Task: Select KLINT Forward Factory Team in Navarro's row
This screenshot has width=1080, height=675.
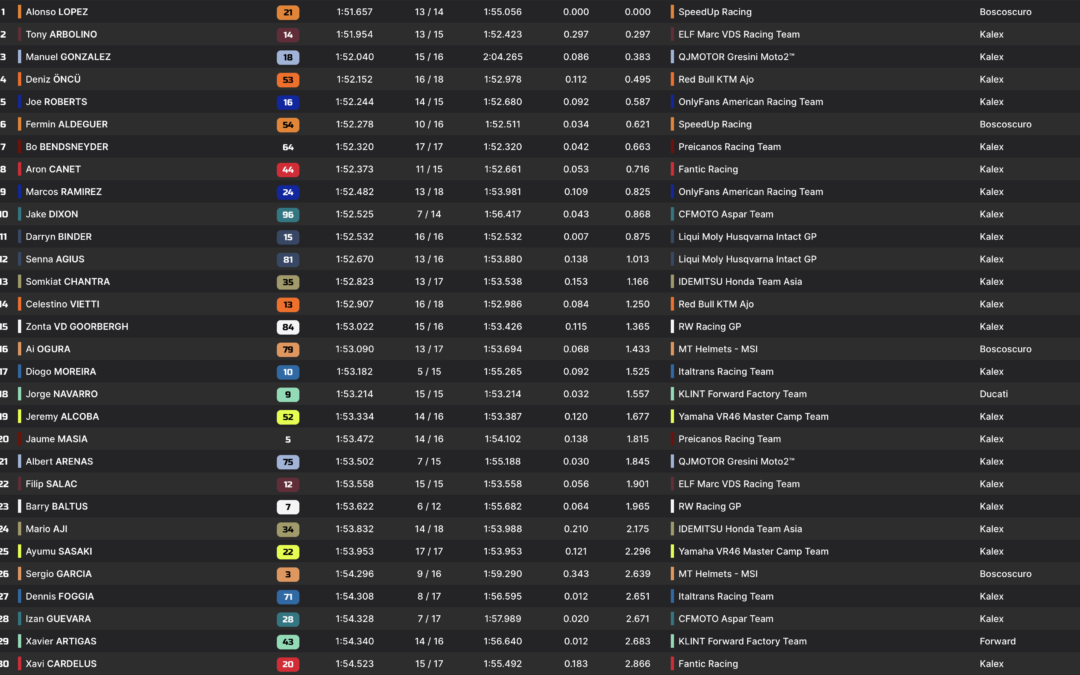Action: tap(742, 394)
